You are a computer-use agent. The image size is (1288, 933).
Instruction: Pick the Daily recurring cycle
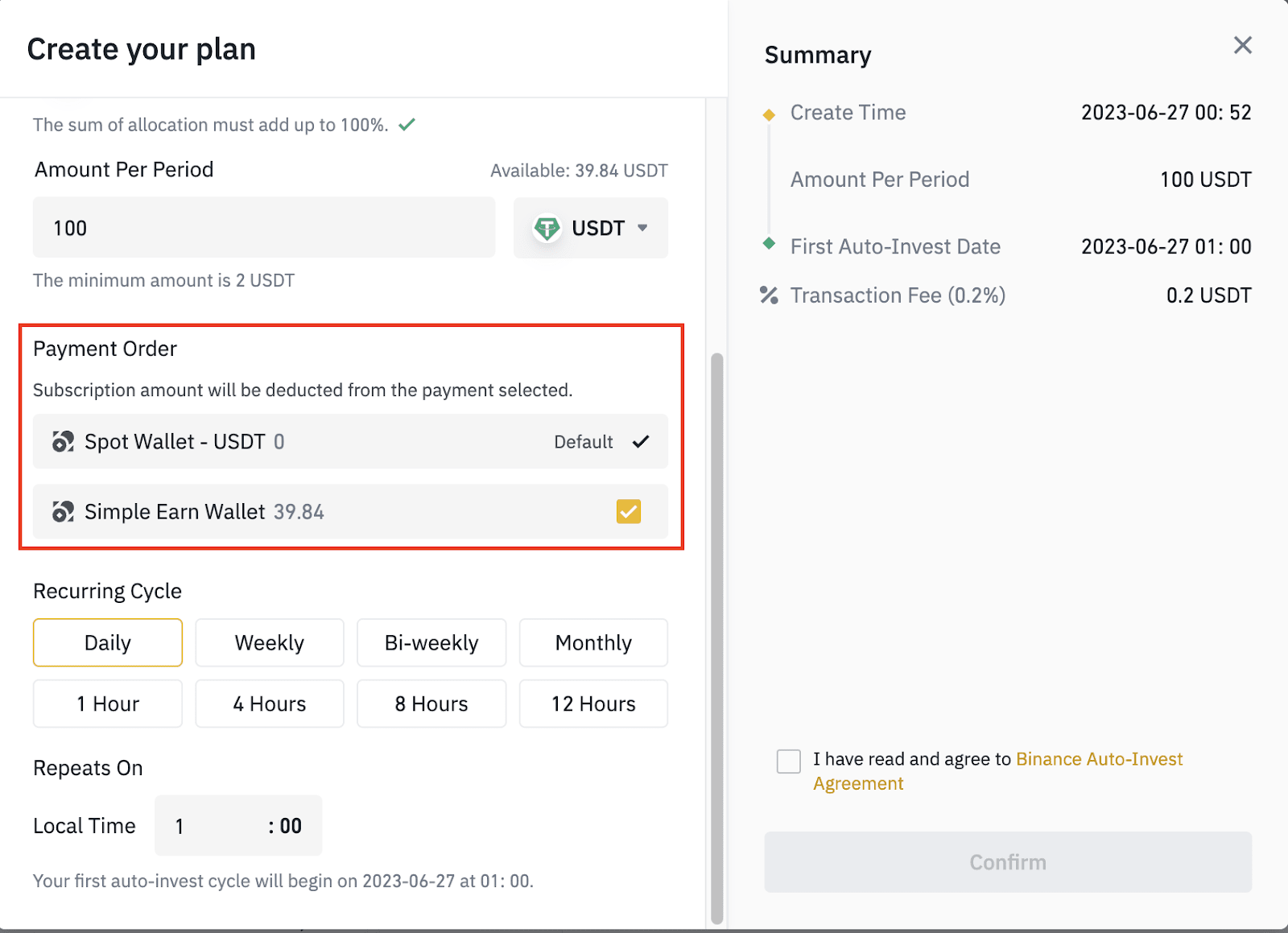coord(108,642)
